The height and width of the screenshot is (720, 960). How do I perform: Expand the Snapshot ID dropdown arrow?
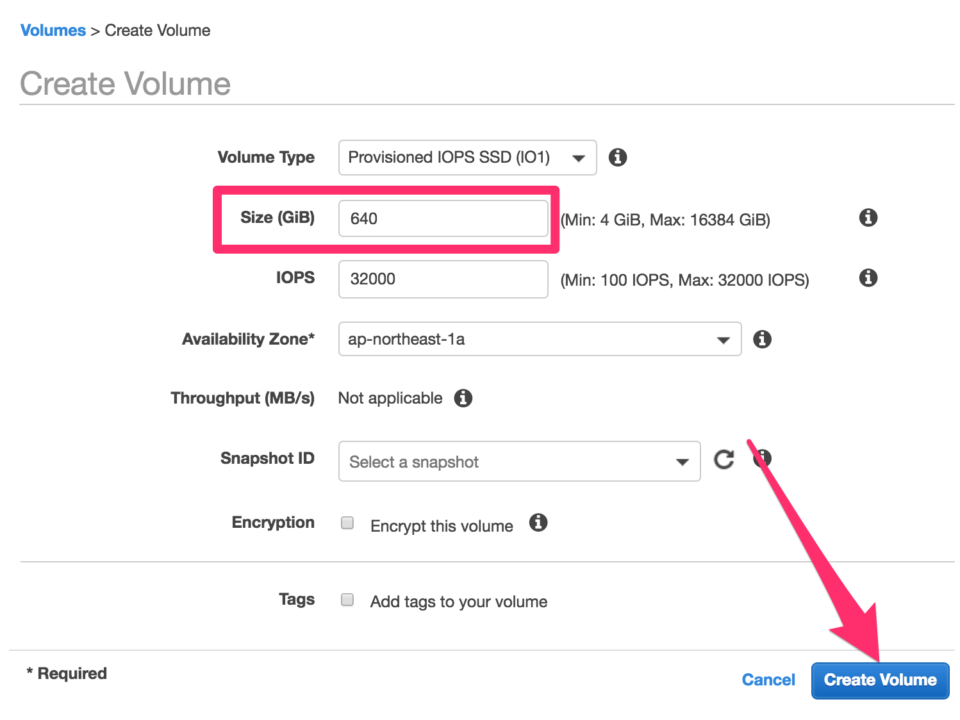click(x=681, y=461)
